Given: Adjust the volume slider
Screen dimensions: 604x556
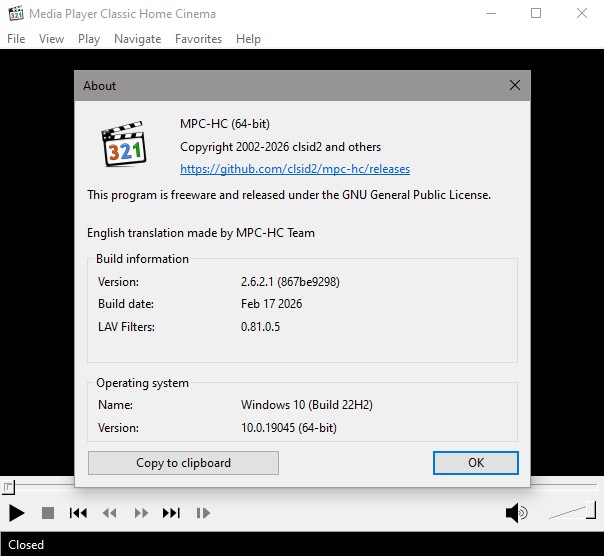Looking at the screenshot, I should [572, 512].
